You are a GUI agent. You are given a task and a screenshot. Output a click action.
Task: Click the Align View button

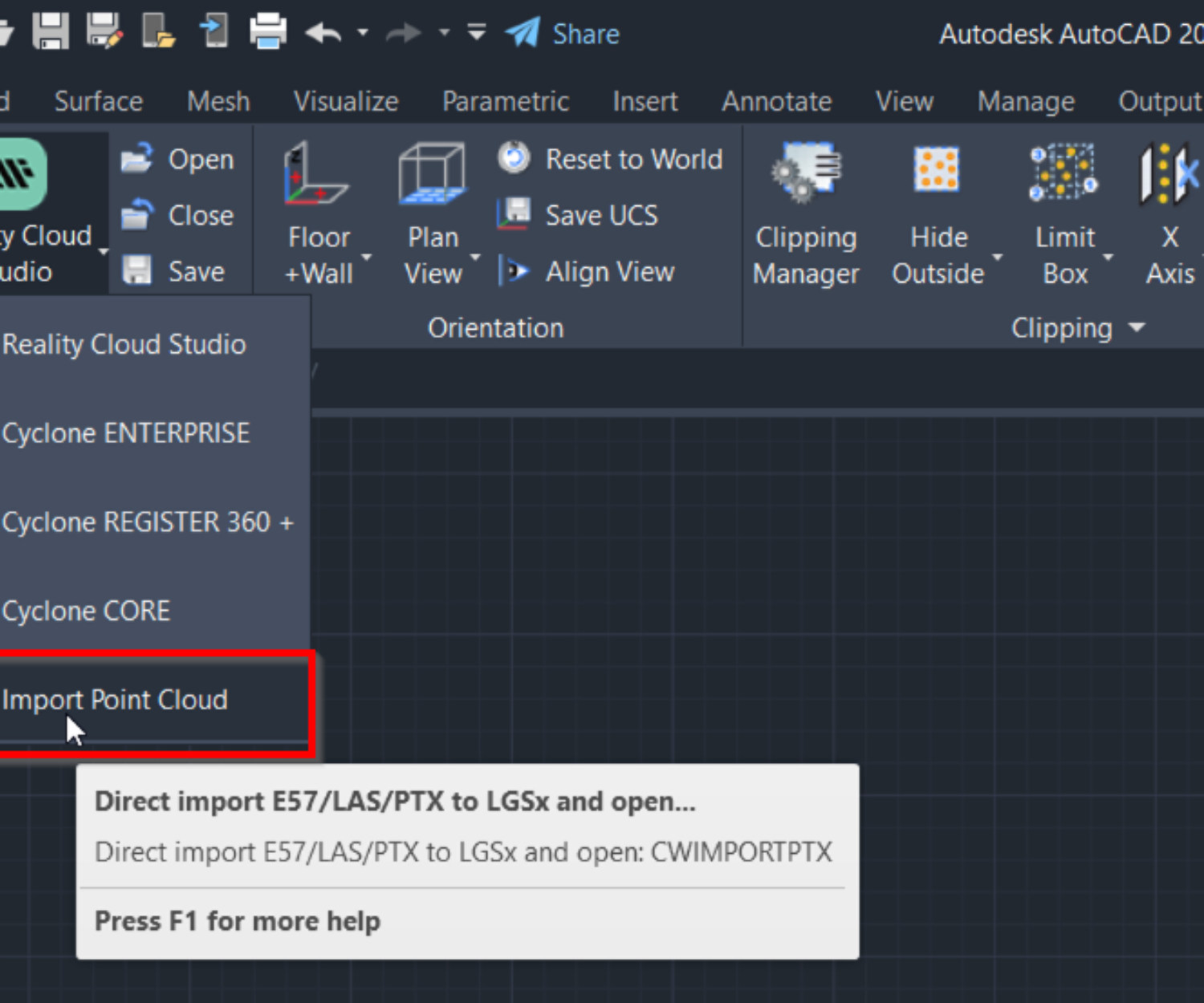(588, 271)
